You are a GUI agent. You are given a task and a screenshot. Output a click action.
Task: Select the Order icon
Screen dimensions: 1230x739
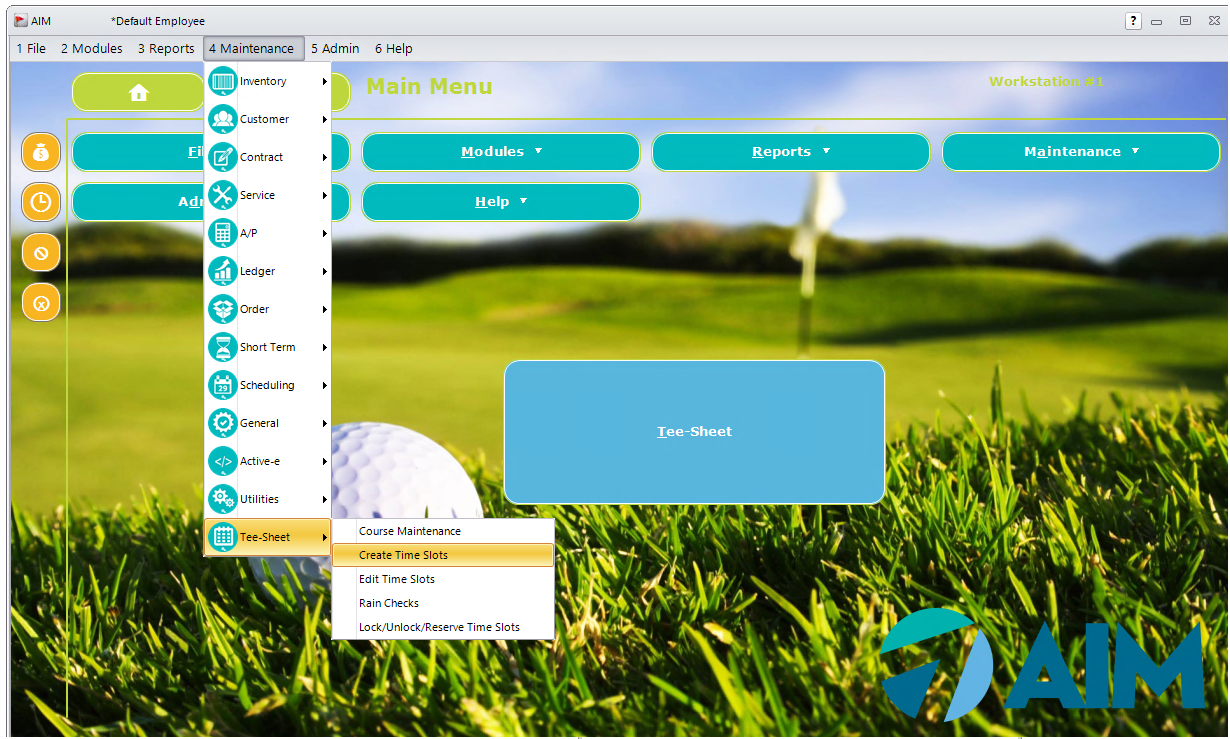pos(221,309)
